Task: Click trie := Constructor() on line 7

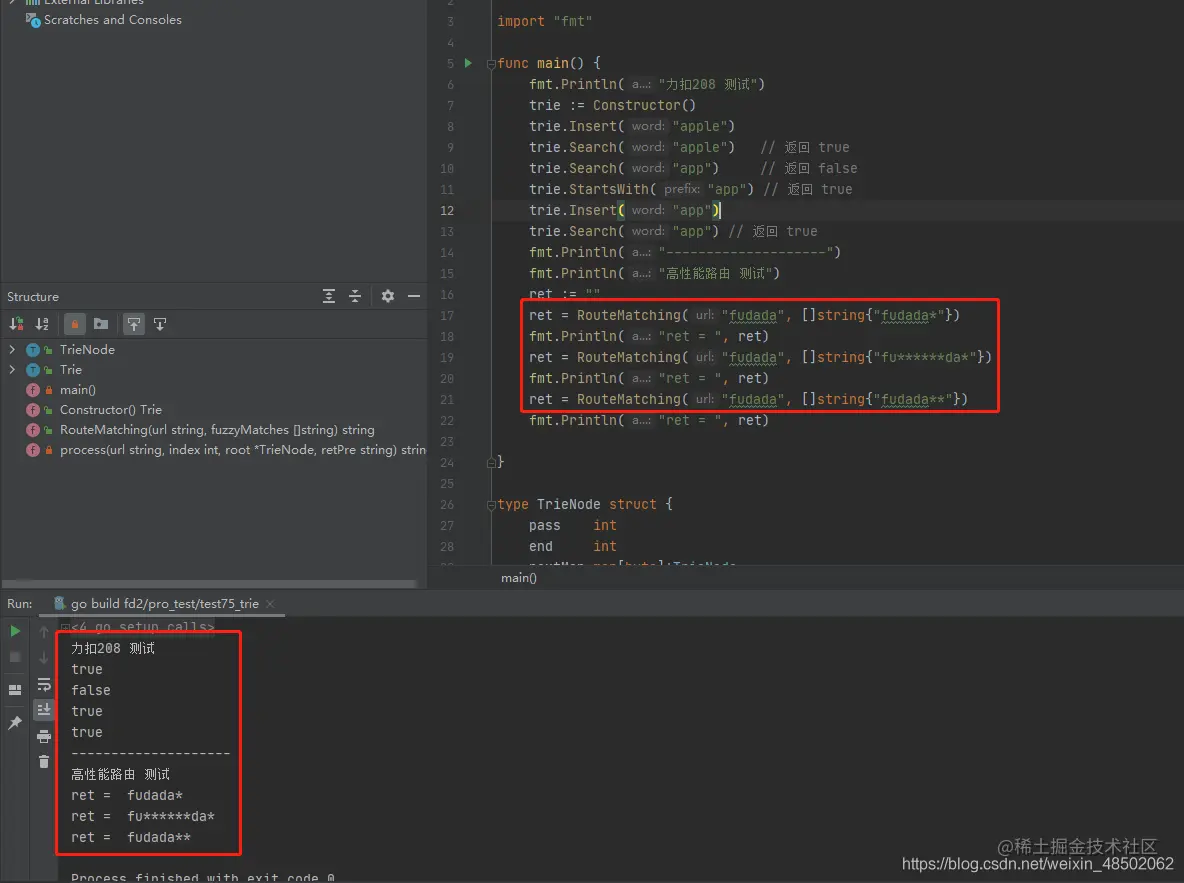Action: point(612,105)
